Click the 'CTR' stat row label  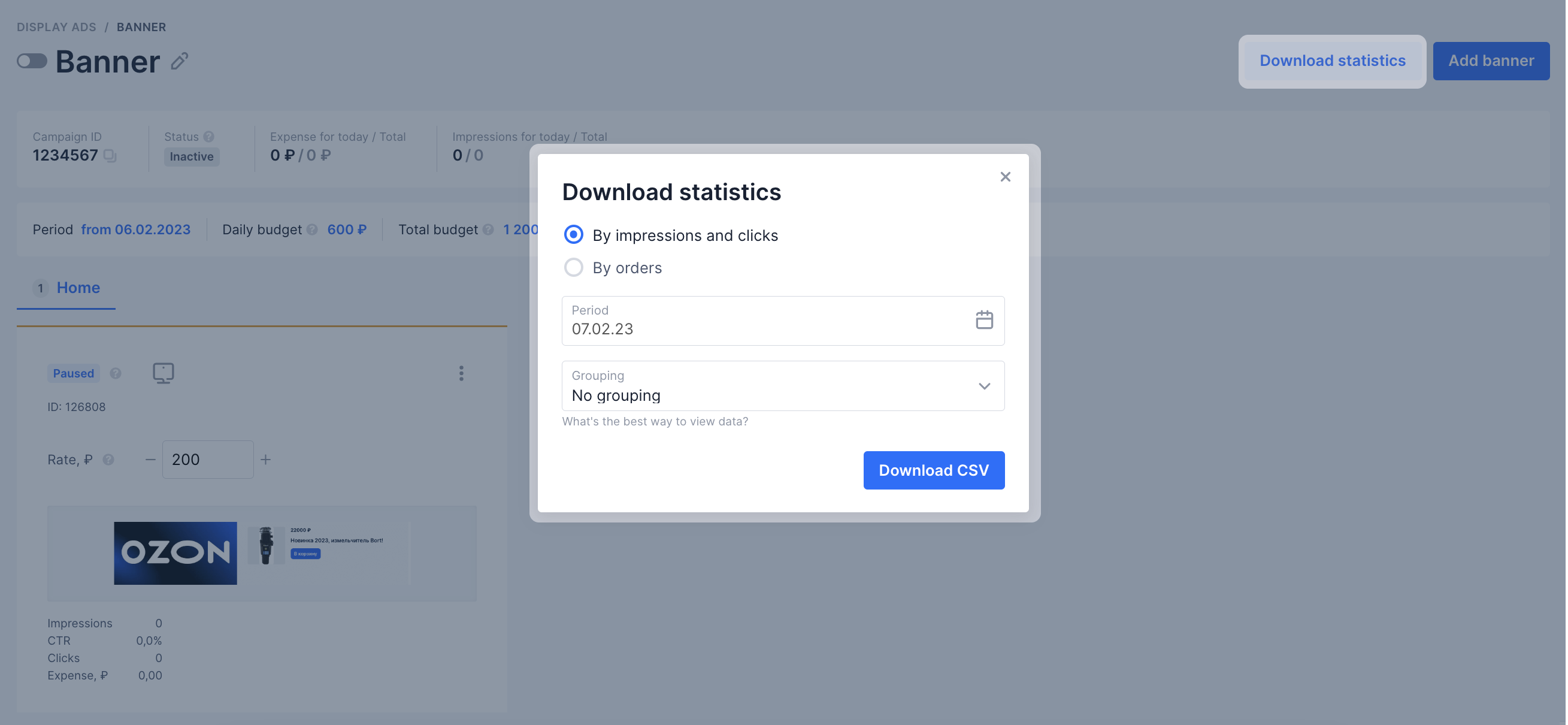click(59, 641)
